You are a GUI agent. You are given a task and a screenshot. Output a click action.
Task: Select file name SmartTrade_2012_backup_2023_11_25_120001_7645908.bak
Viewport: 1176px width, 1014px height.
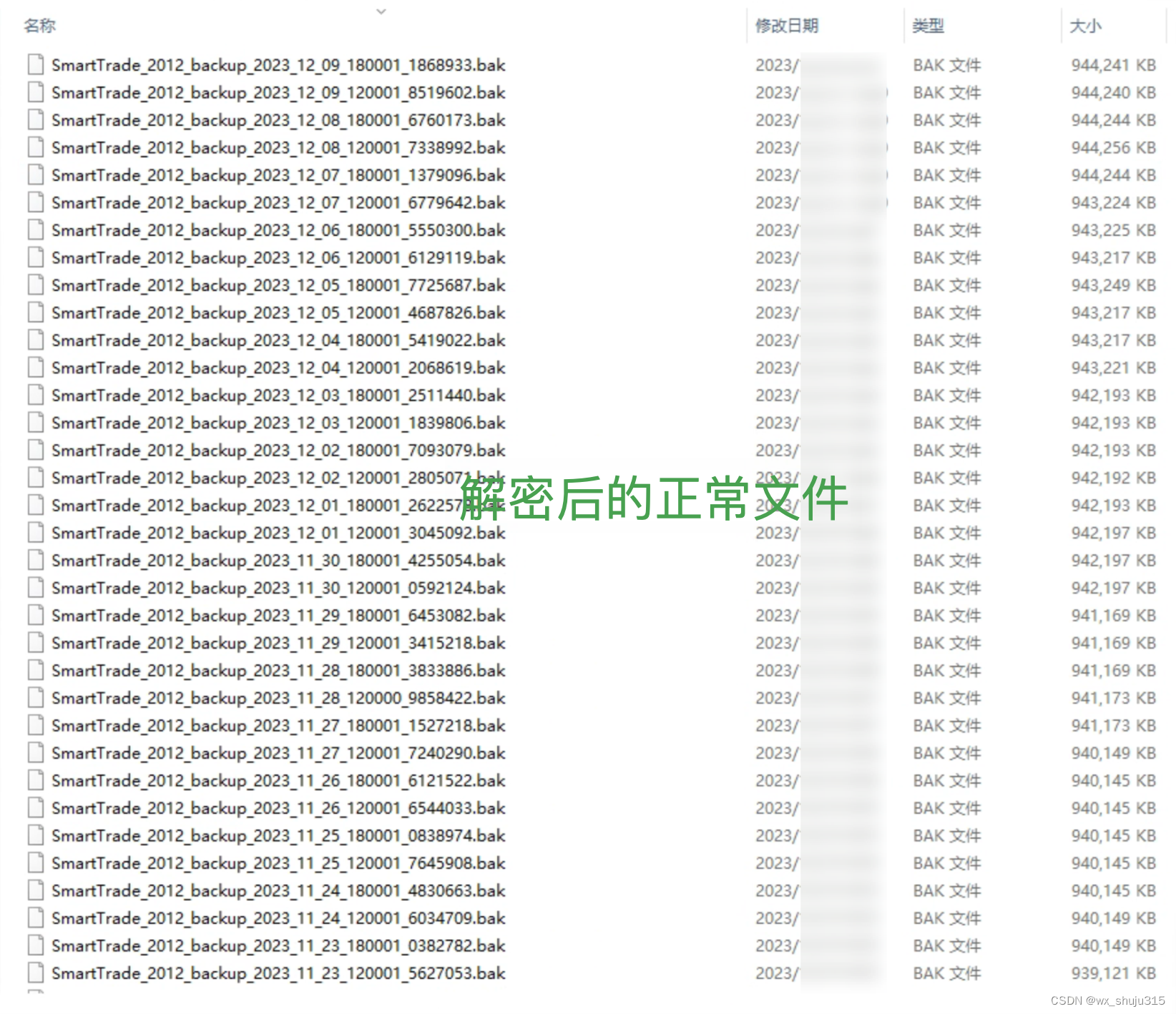click(x=278, y=863)
